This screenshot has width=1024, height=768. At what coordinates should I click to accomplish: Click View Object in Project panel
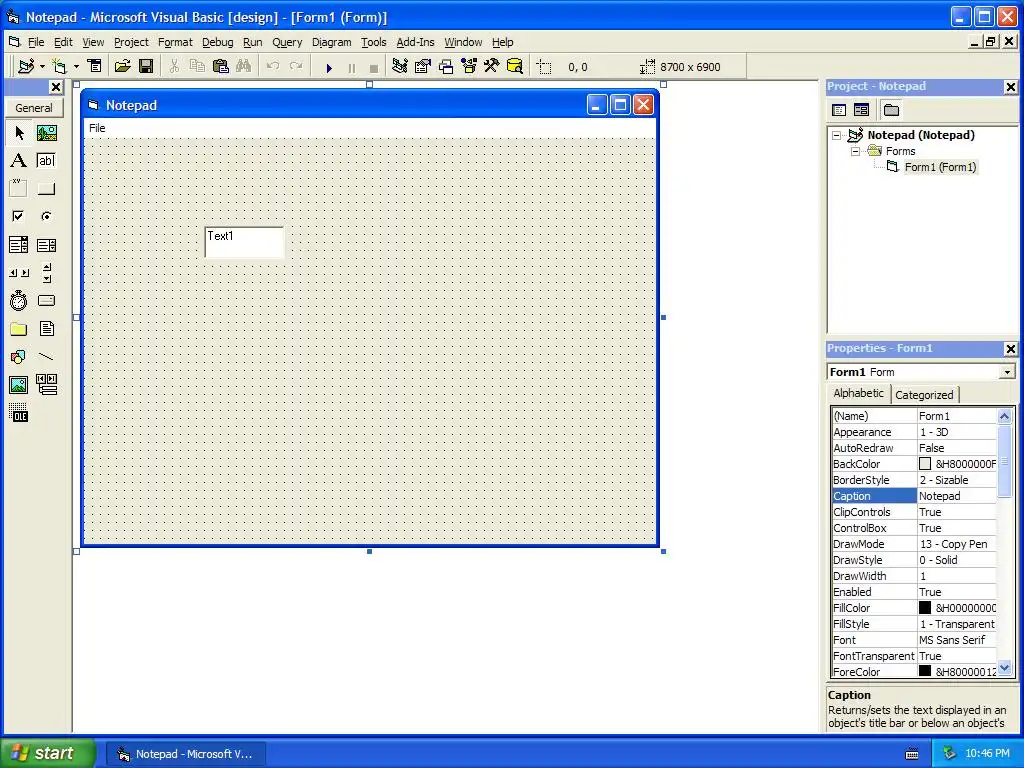pos(862,110)
